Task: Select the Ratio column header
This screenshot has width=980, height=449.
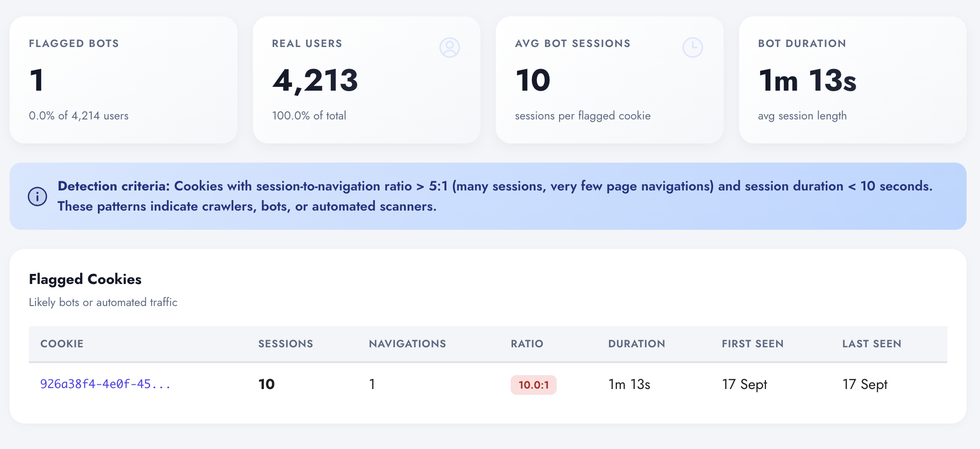Action: coord(527,344)
